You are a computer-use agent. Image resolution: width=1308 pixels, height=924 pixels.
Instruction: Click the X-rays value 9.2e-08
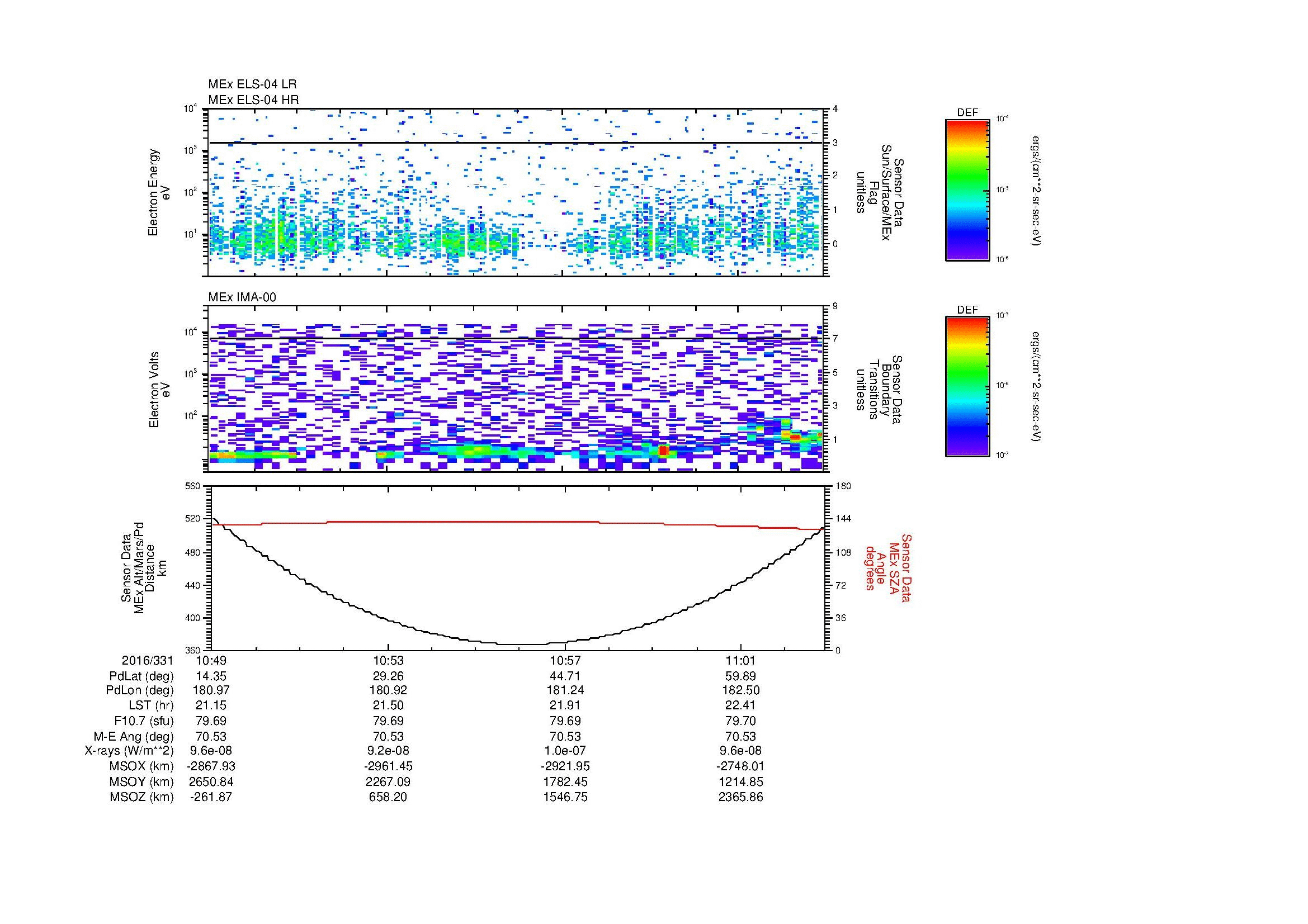pyautogui.click(x=388, y=751)
